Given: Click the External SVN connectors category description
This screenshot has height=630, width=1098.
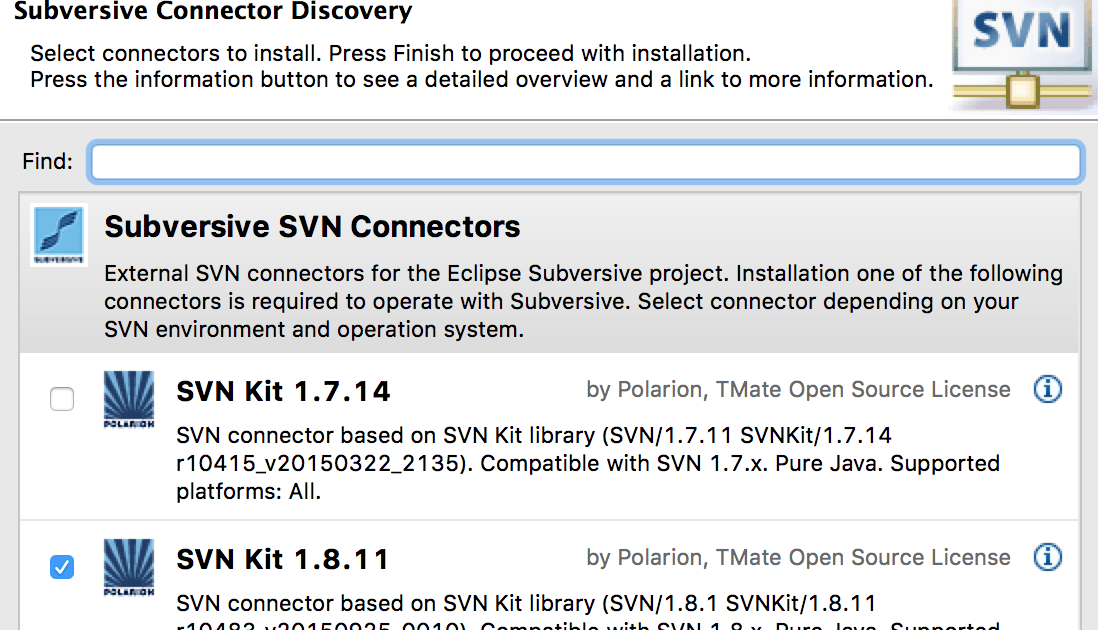Looking at the screenshot, I should click(584, 301).
